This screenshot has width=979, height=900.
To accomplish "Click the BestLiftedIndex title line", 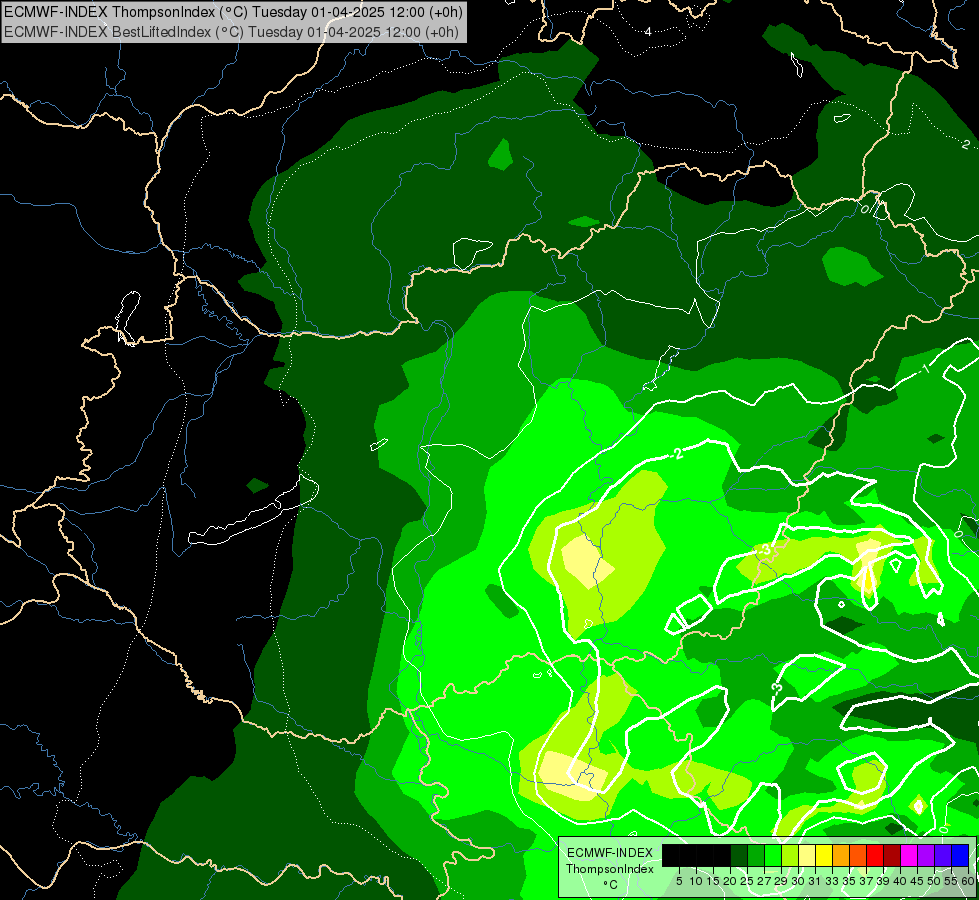I will click(x=231, y=32).
